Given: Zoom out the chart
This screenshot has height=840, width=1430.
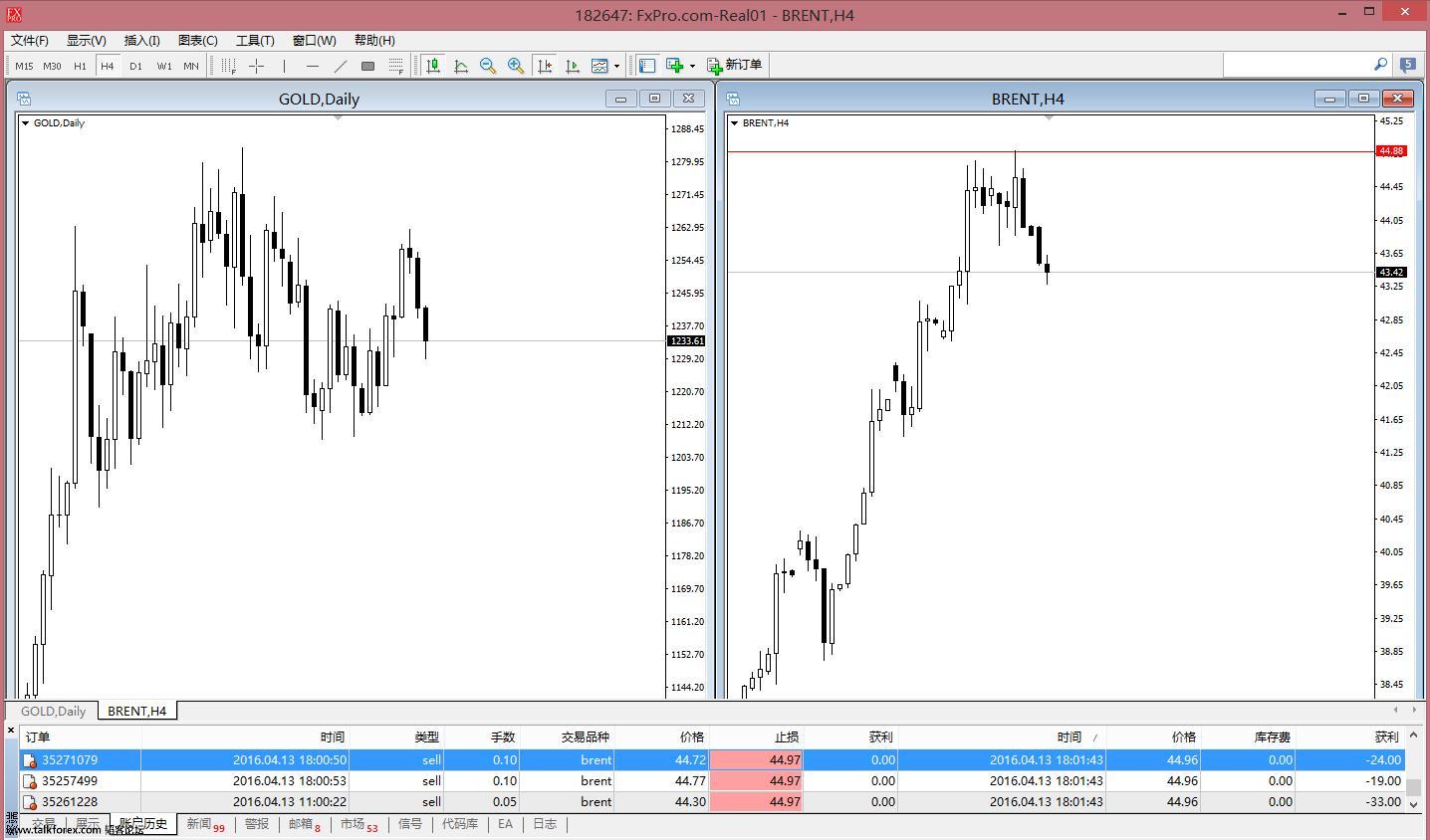Looking at the screenshot, I should coord(488,66).
